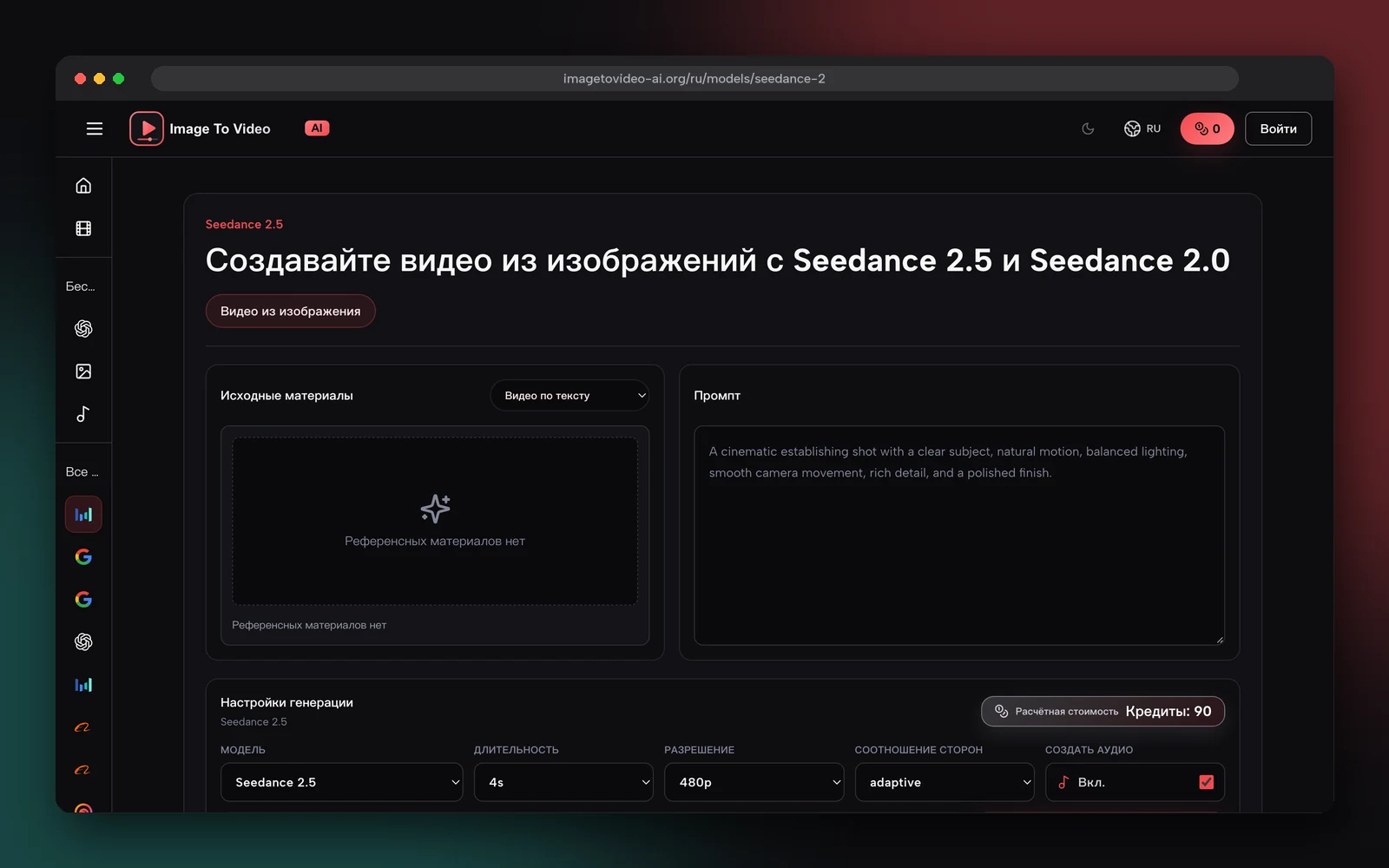Click the non-highlighted bar-chart model icon
1389x868 pixels.
(83, 685)
